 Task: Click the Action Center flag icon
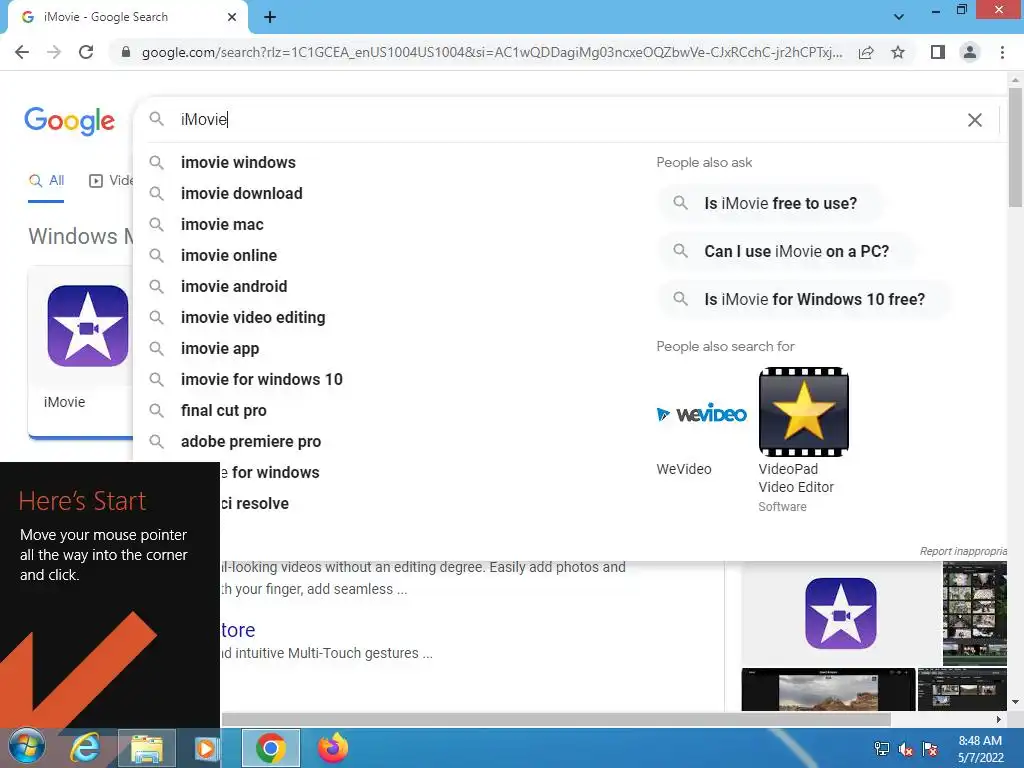pos(930,749)
